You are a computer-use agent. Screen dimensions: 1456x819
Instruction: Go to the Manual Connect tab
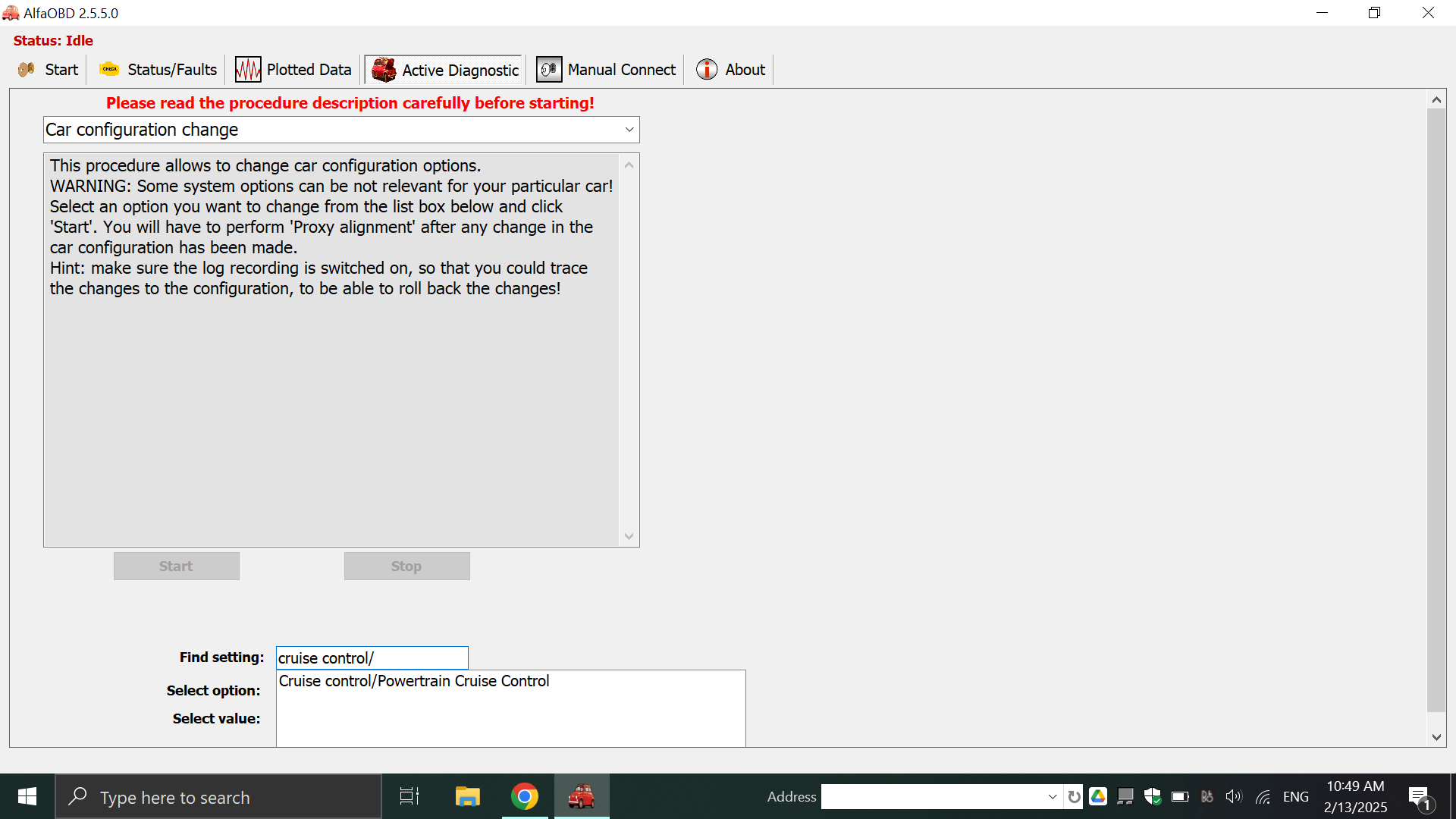click(x=606, y=70)
